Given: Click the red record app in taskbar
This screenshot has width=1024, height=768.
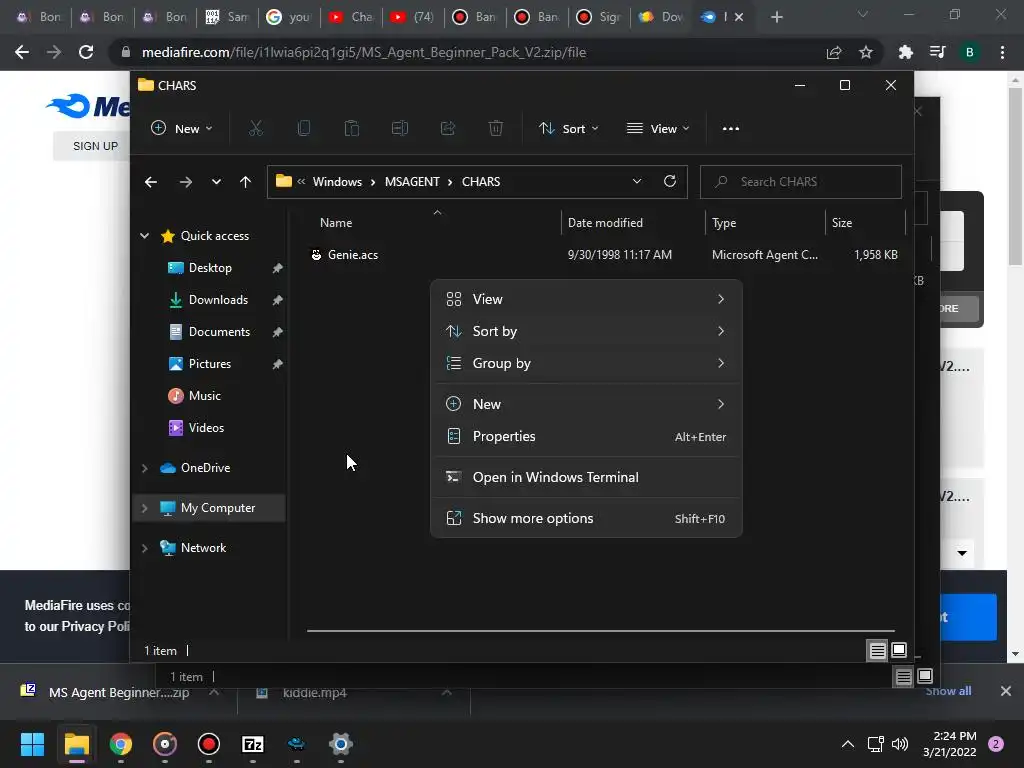Looking at the screenshot, I should 208,744.
